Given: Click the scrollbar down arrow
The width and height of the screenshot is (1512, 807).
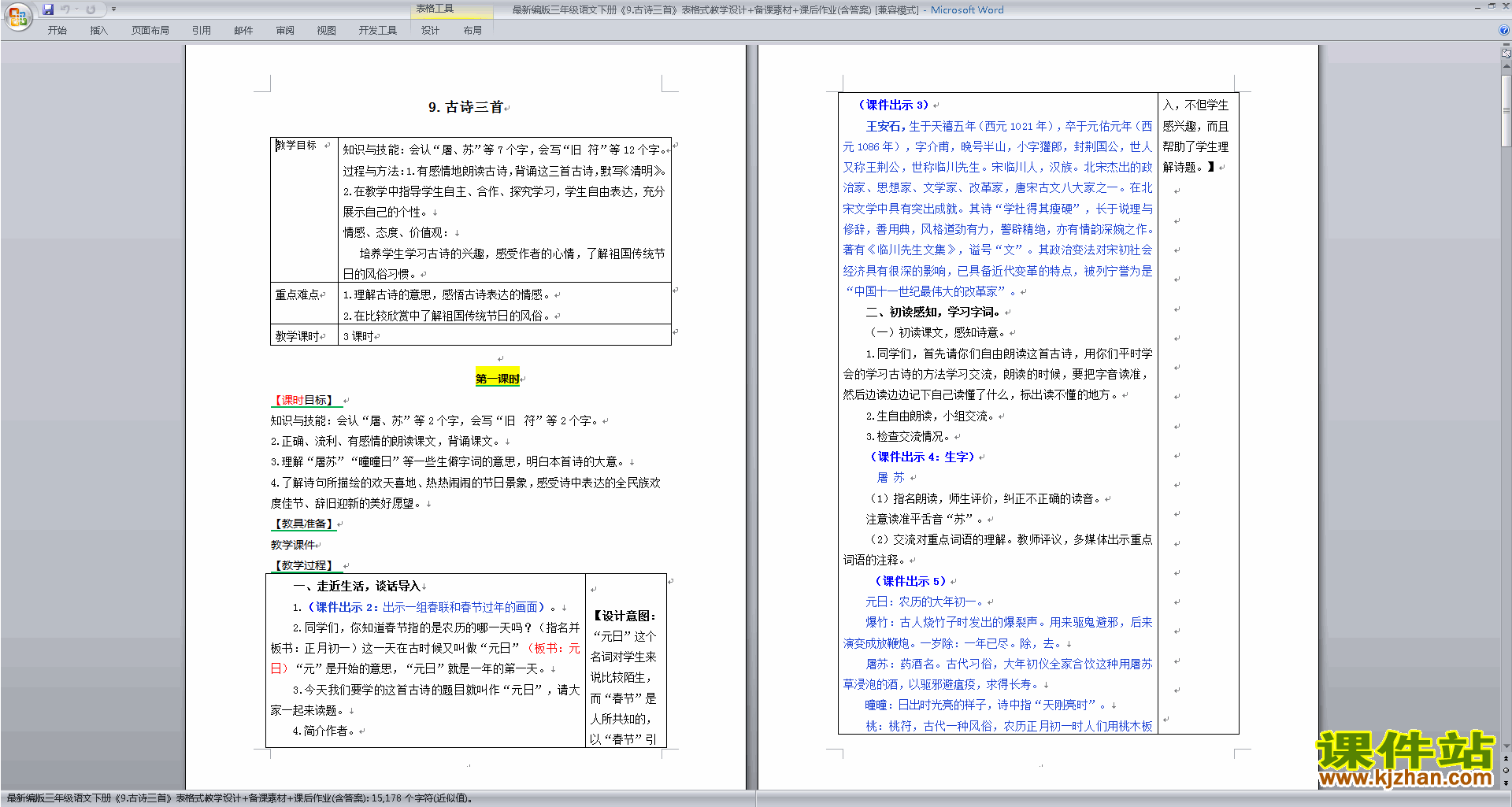Looking at the screenshot, I should click(x=1506, y=746).
